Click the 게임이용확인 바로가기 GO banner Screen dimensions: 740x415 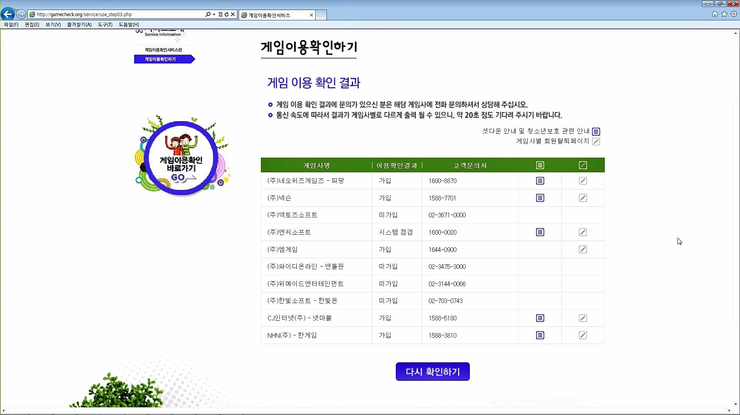tap(181, 158)
